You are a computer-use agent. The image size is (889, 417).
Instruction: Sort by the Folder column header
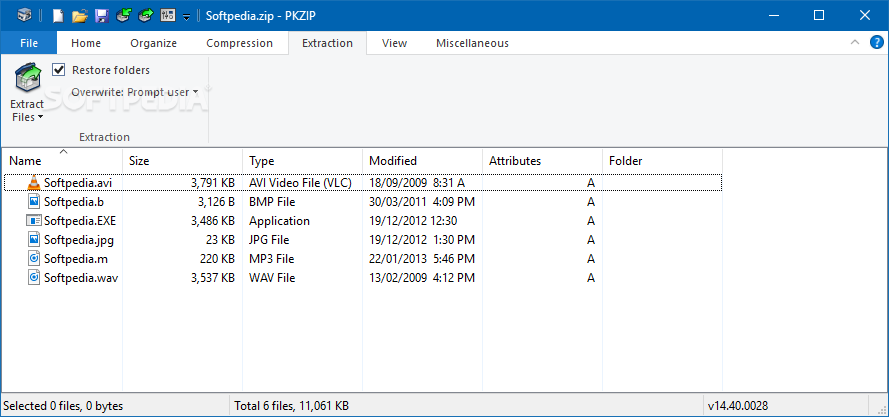[x=662, y=161]
